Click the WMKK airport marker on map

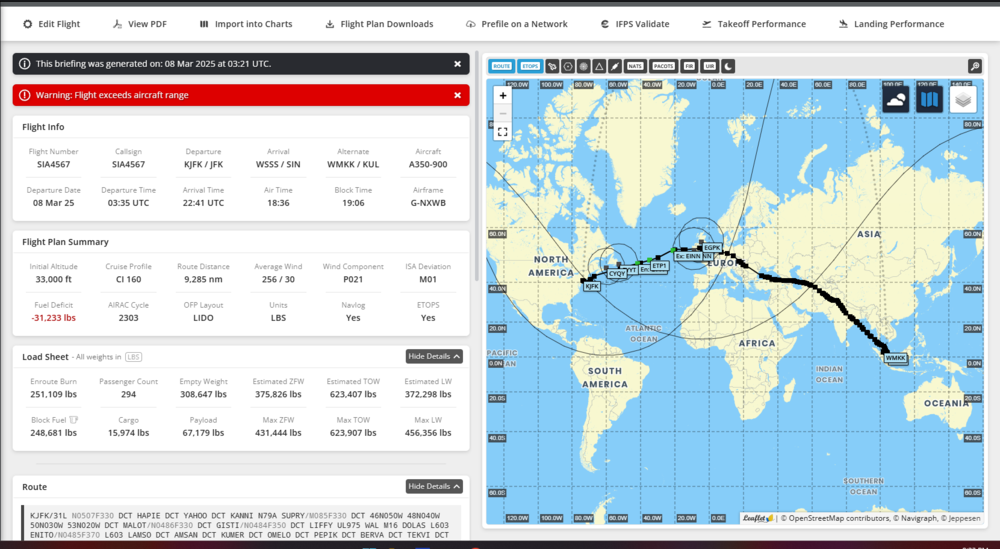point(895,357)
